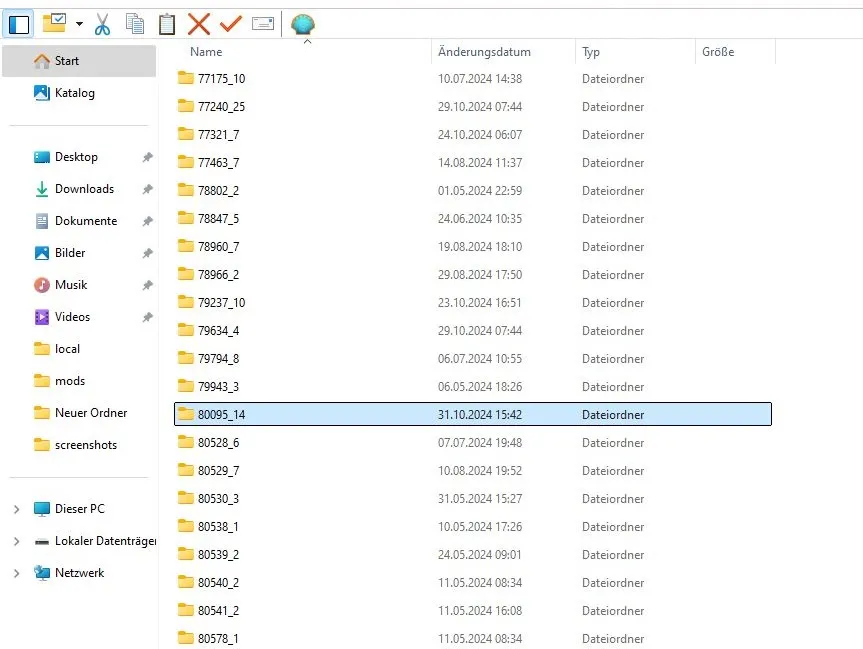Screen dimensions: 863x649
Task: Toggle the navigation pane button
Action: pyautogui.click(x=19, y=23)
